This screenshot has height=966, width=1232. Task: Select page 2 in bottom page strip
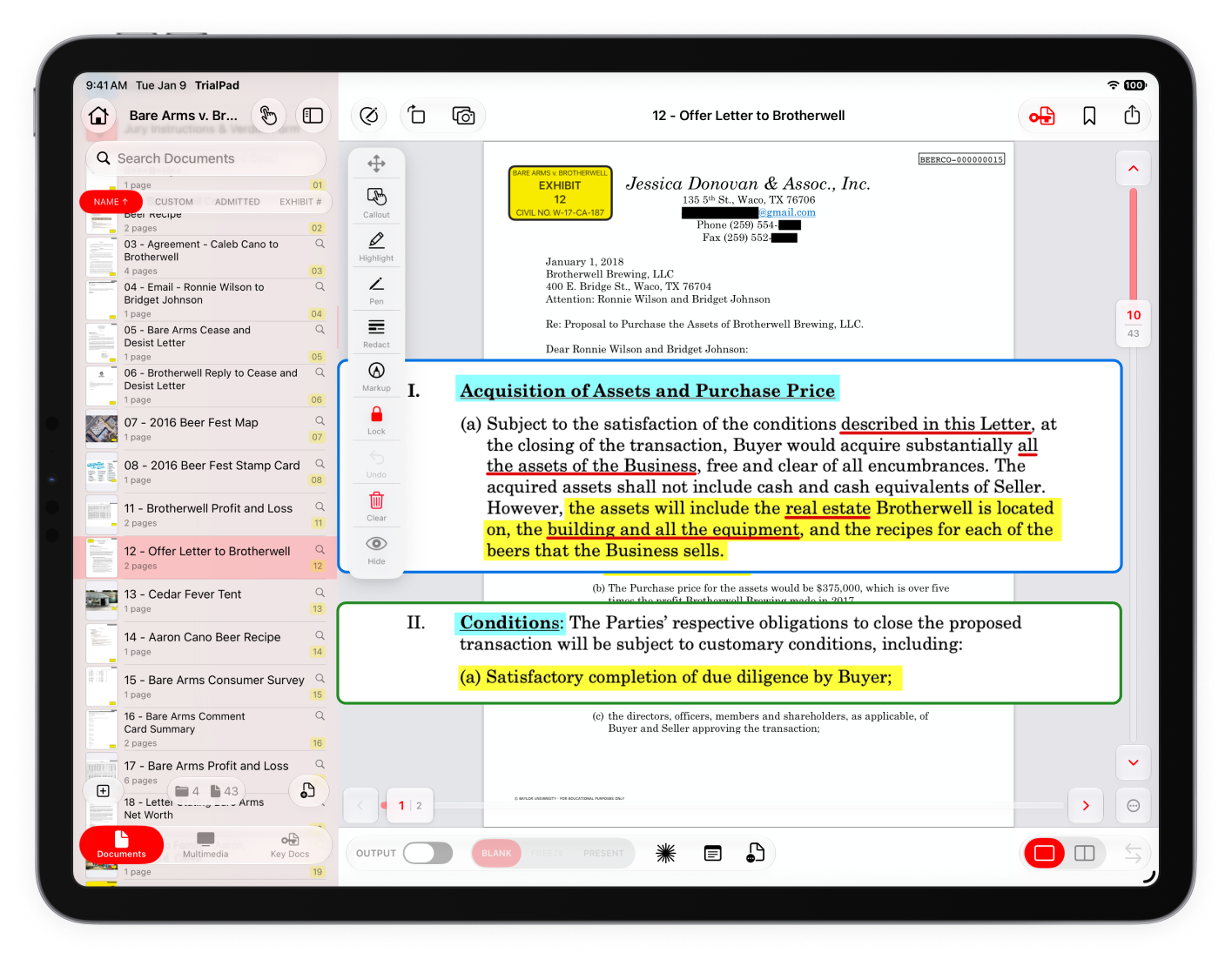point(419,806)
